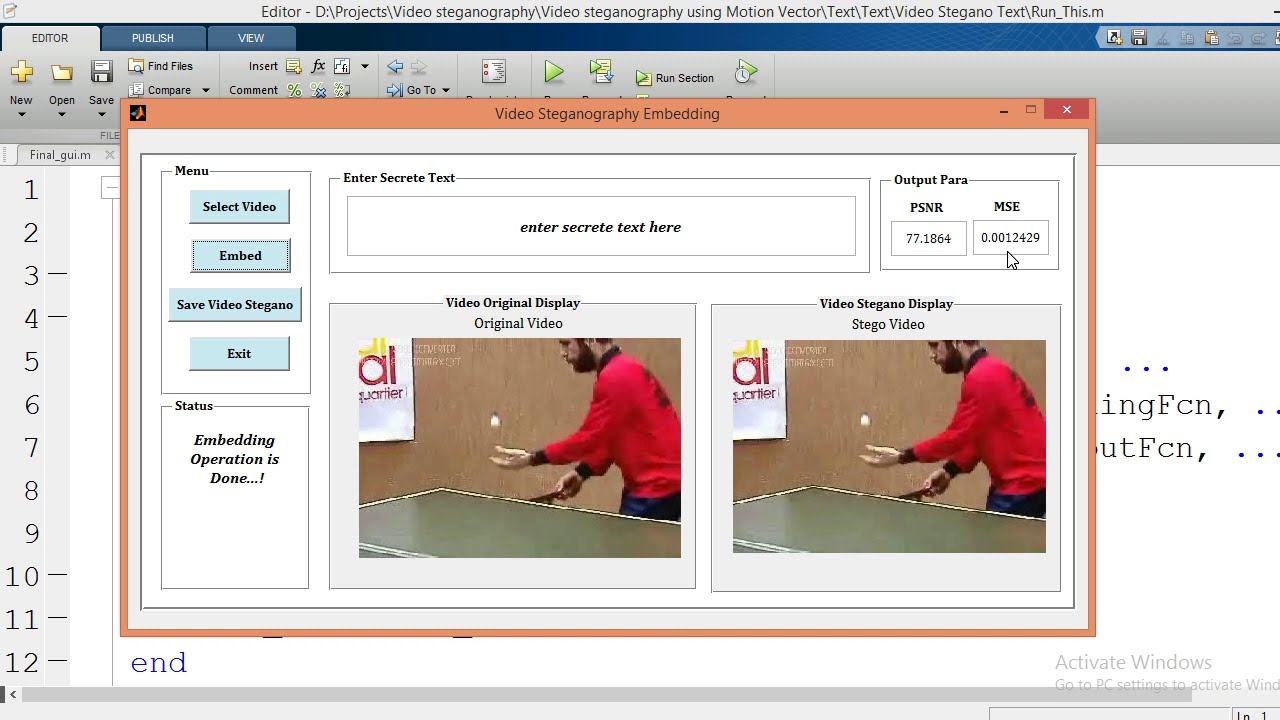Click the Breakpoints icon

point(493,72)
